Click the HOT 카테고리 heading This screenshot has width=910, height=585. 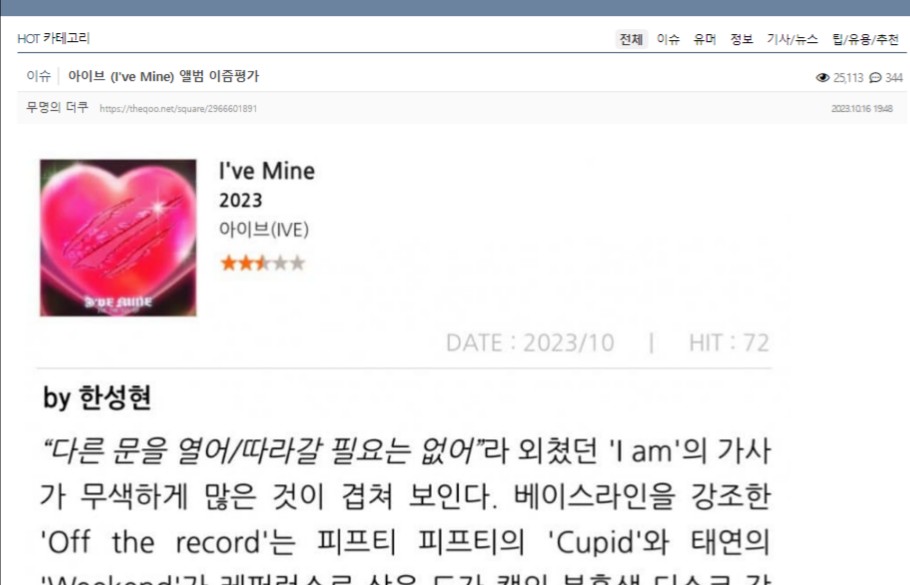pos(53,38)
